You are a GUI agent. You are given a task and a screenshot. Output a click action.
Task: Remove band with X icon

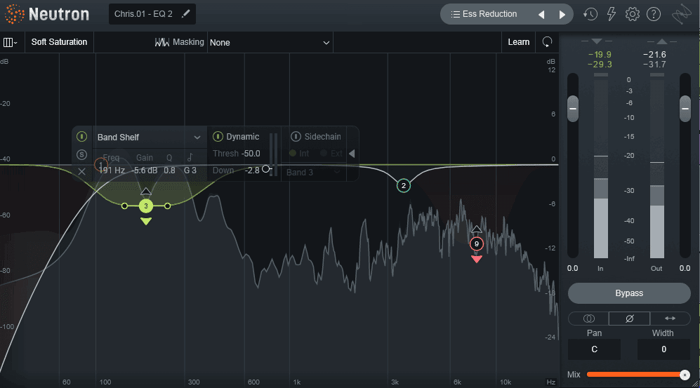tap(82, 171)
